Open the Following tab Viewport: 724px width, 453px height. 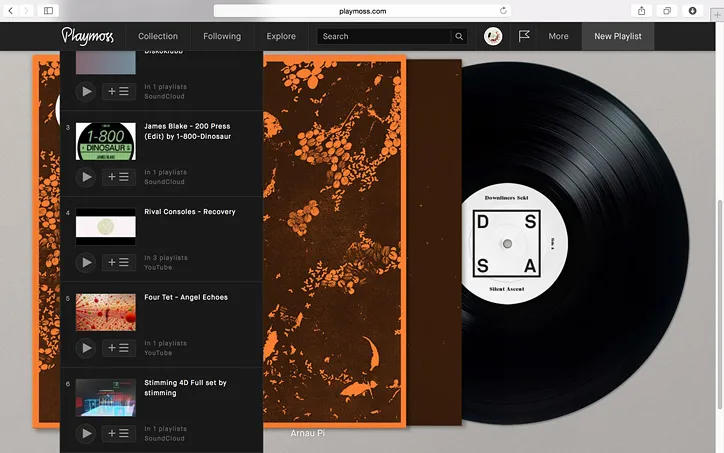[222, 36]
